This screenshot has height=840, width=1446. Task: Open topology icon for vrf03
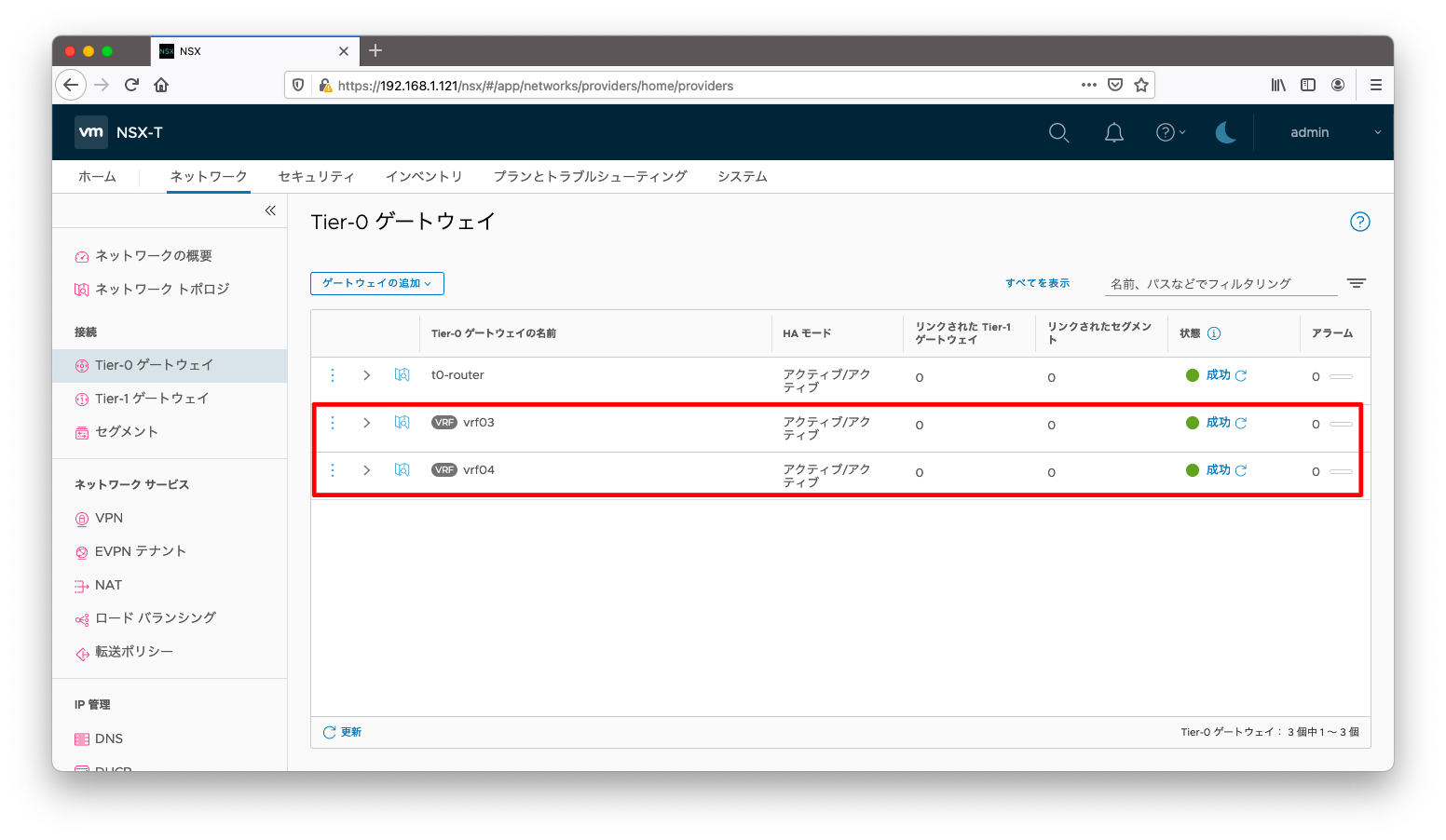(402, 422)
